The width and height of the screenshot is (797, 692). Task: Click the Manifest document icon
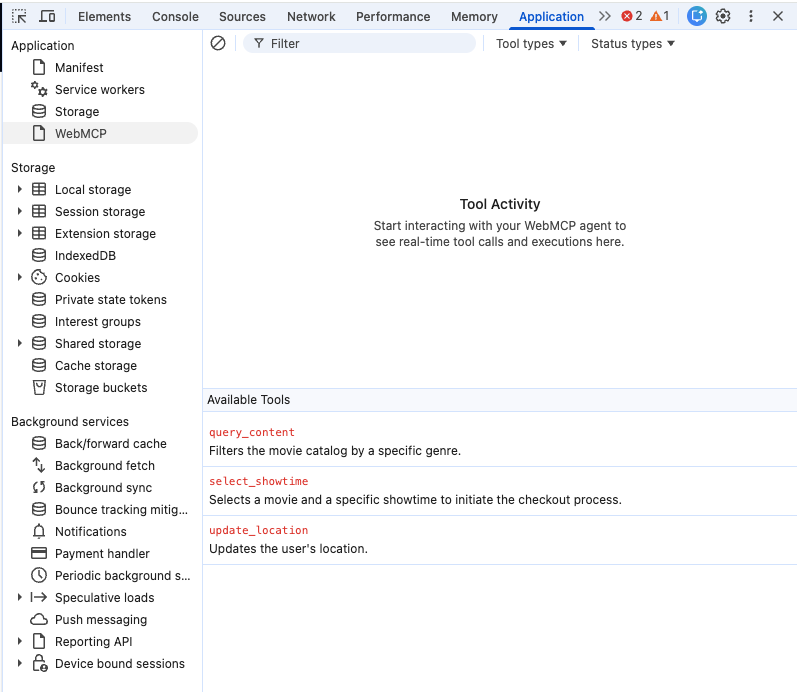39,67
